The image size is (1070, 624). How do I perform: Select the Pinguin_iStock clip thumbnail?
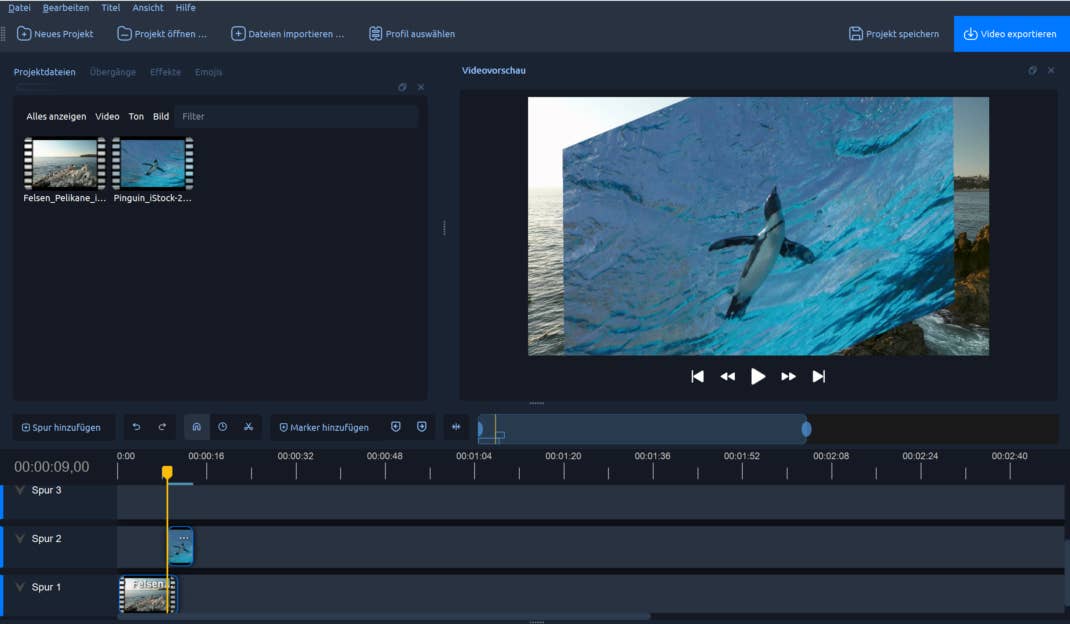[x=152, y=162]
